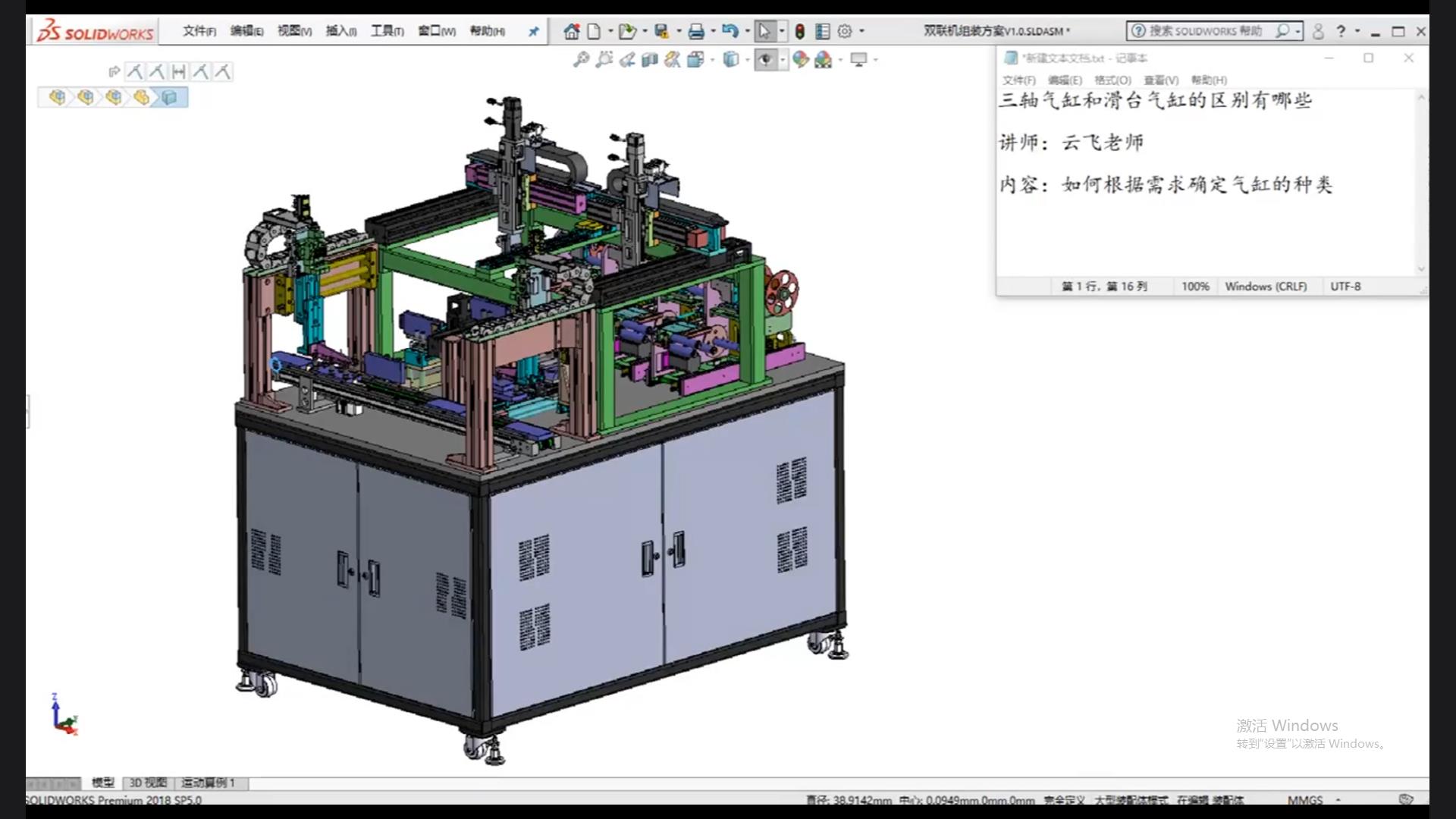Expand the Undo dropdown arrow
Screen dimensions: 1456x819
(x=747, y=31)
